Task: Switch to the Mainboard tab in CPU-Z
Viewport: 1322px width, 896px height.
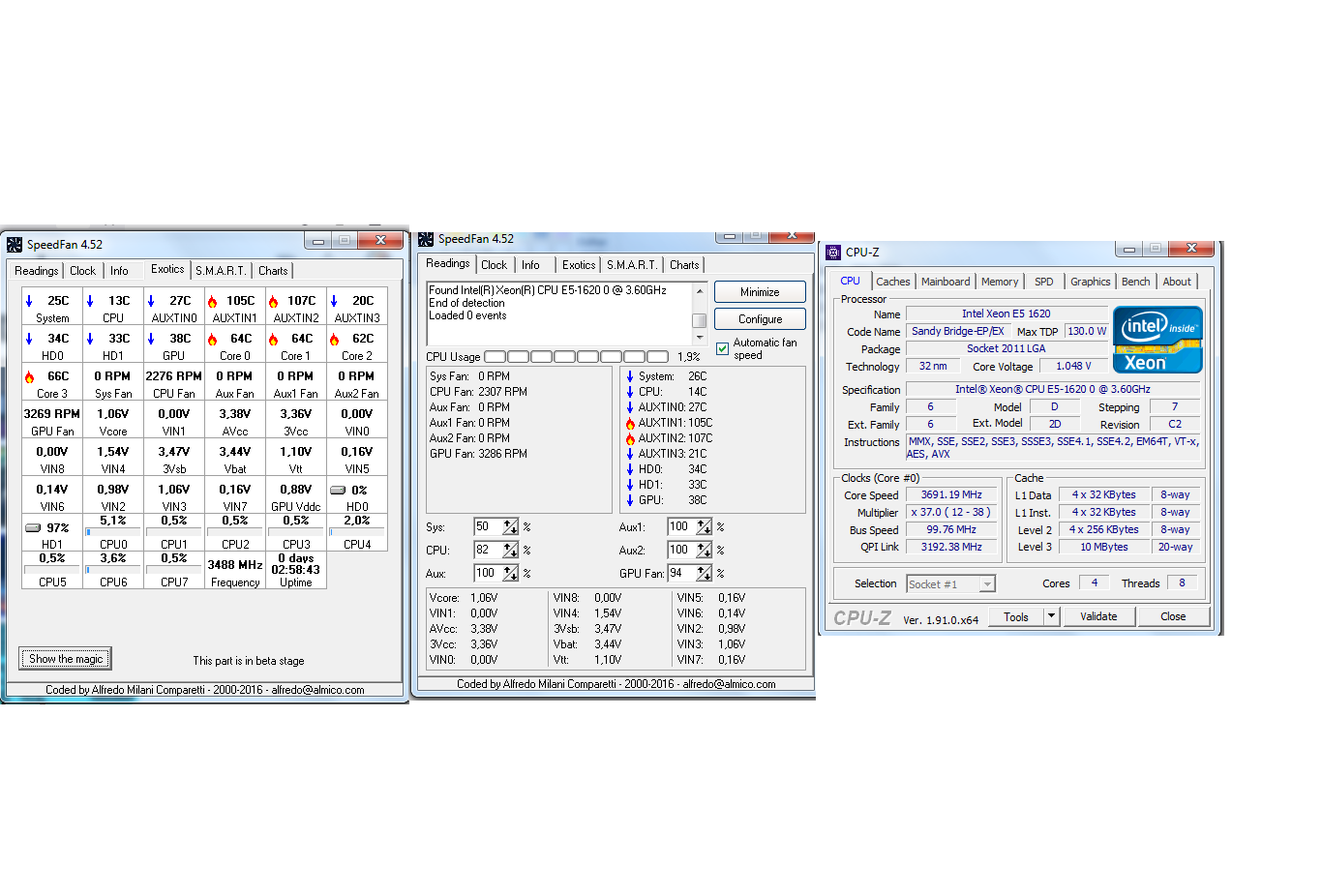Action: 946,282
